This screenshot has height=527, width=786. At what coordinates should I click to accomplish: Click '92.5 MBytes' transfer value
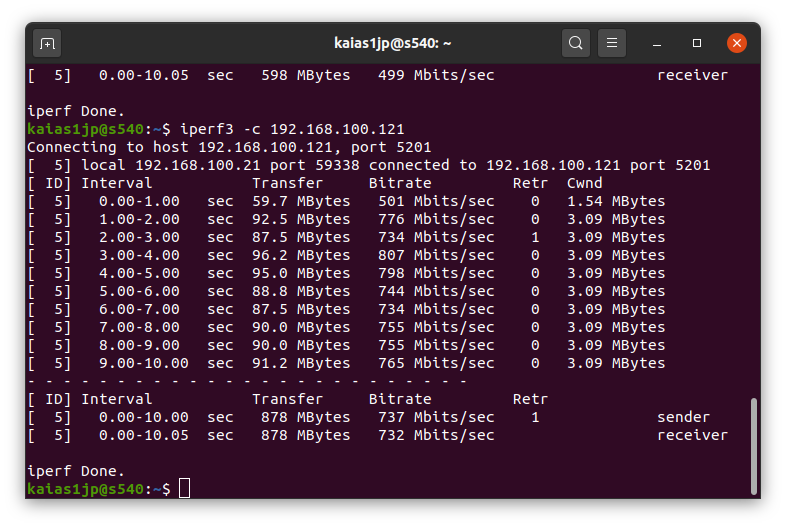[x=301, y=219]
